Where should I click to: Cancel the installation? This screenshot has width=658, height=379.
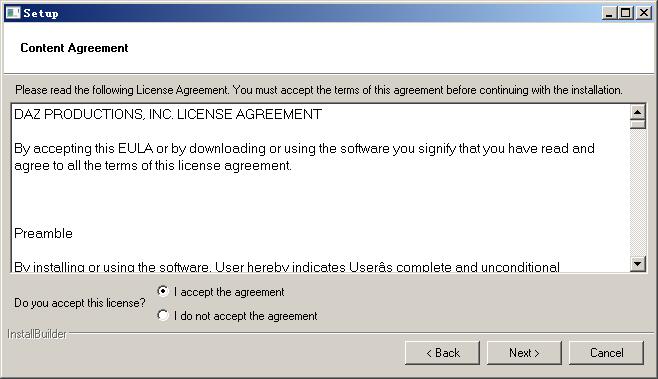tap(606, 353)
